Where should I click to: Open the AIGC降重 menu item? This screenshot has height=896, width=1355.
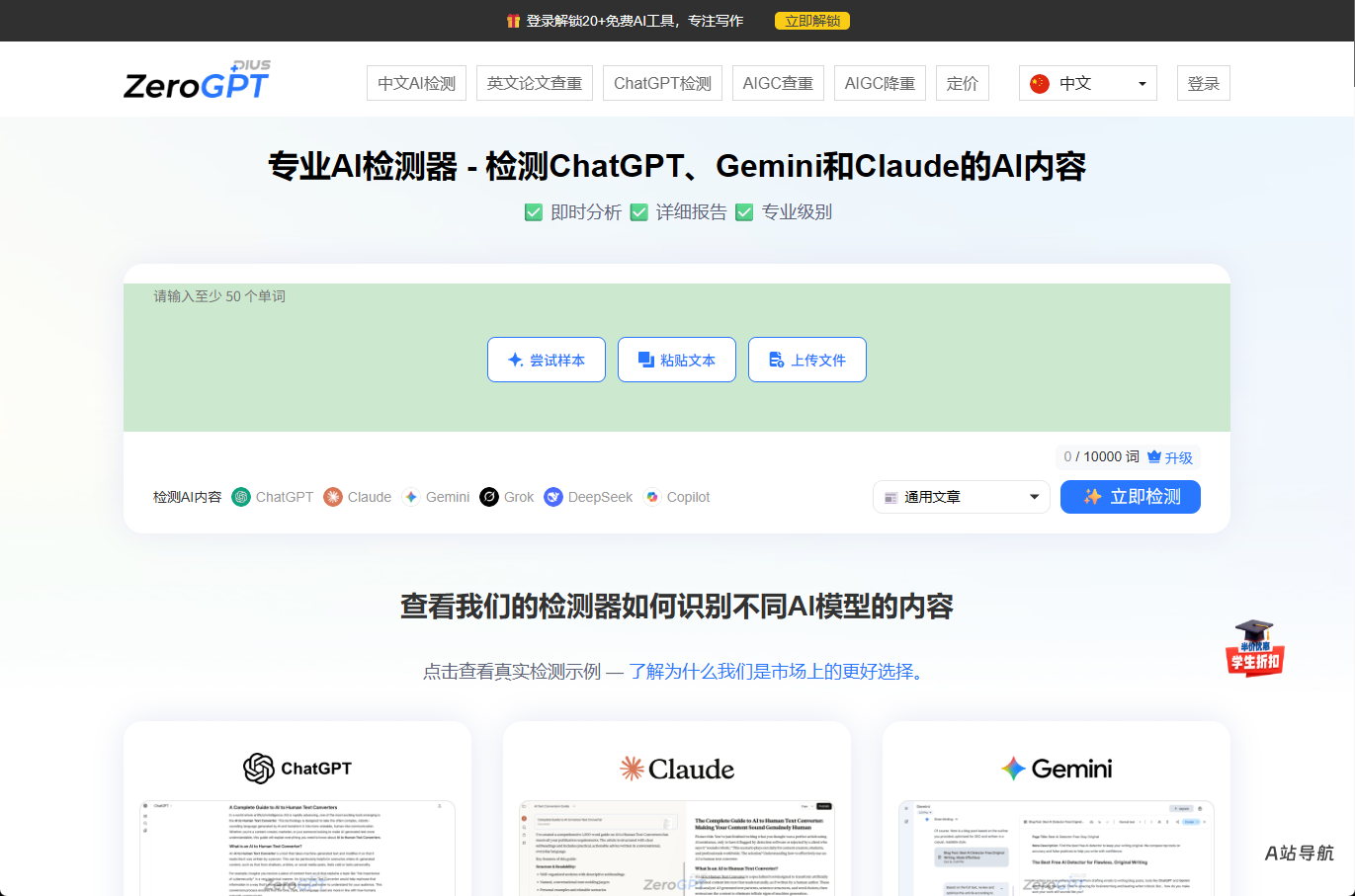(x=880, y=83)
